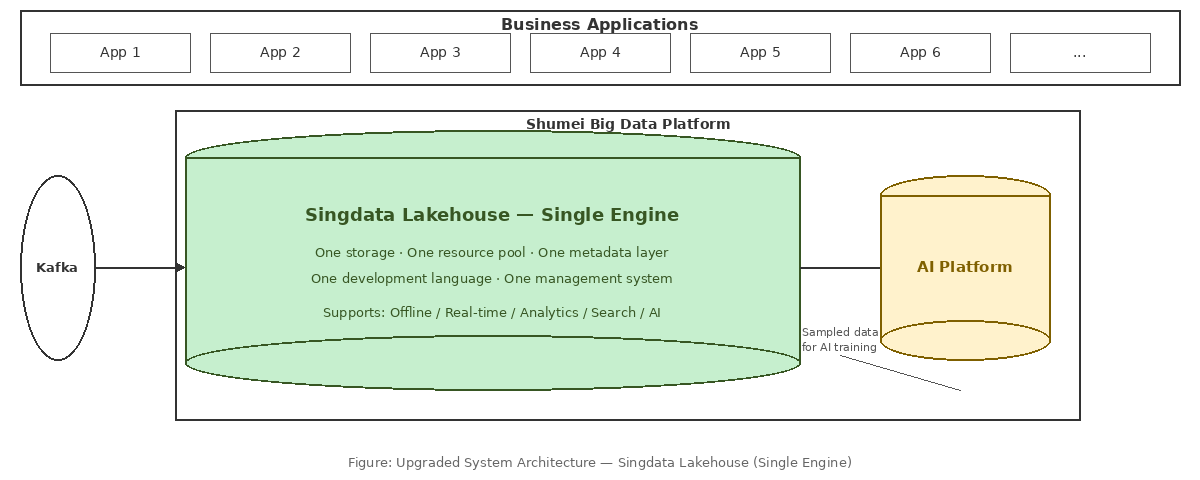Click the 'One development language' text line
This screenshot has width=1200, height=480.
coord(492,279)
